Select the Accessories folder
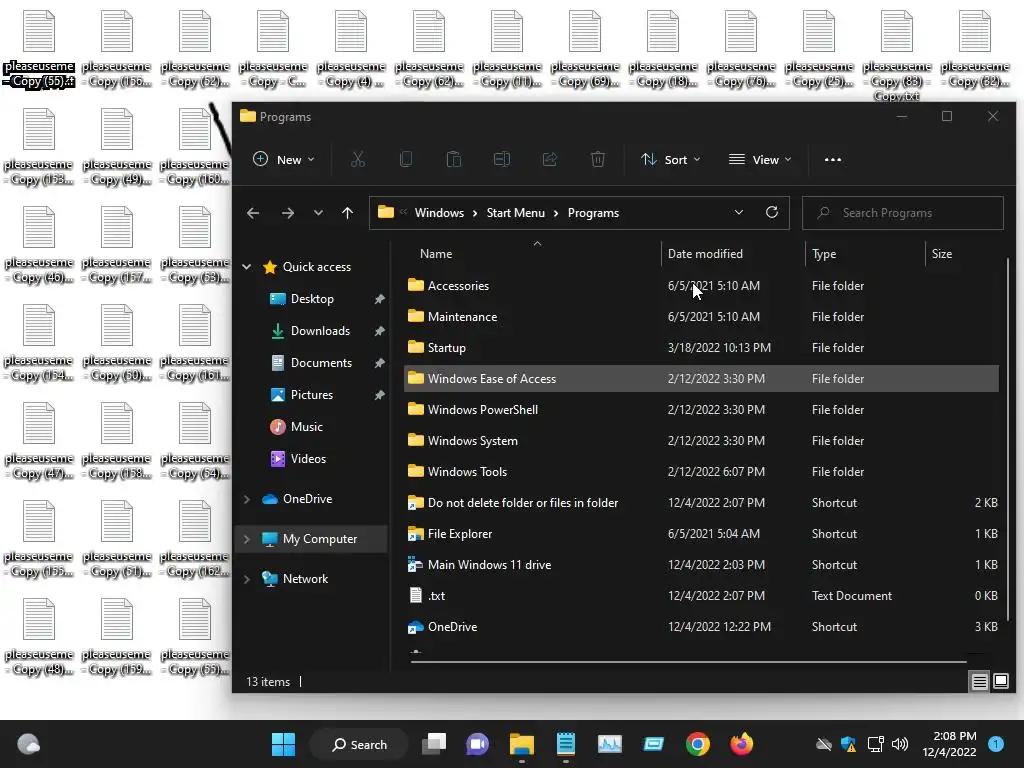This screenshot has width=1024, height=768. [x=701, y=285]
